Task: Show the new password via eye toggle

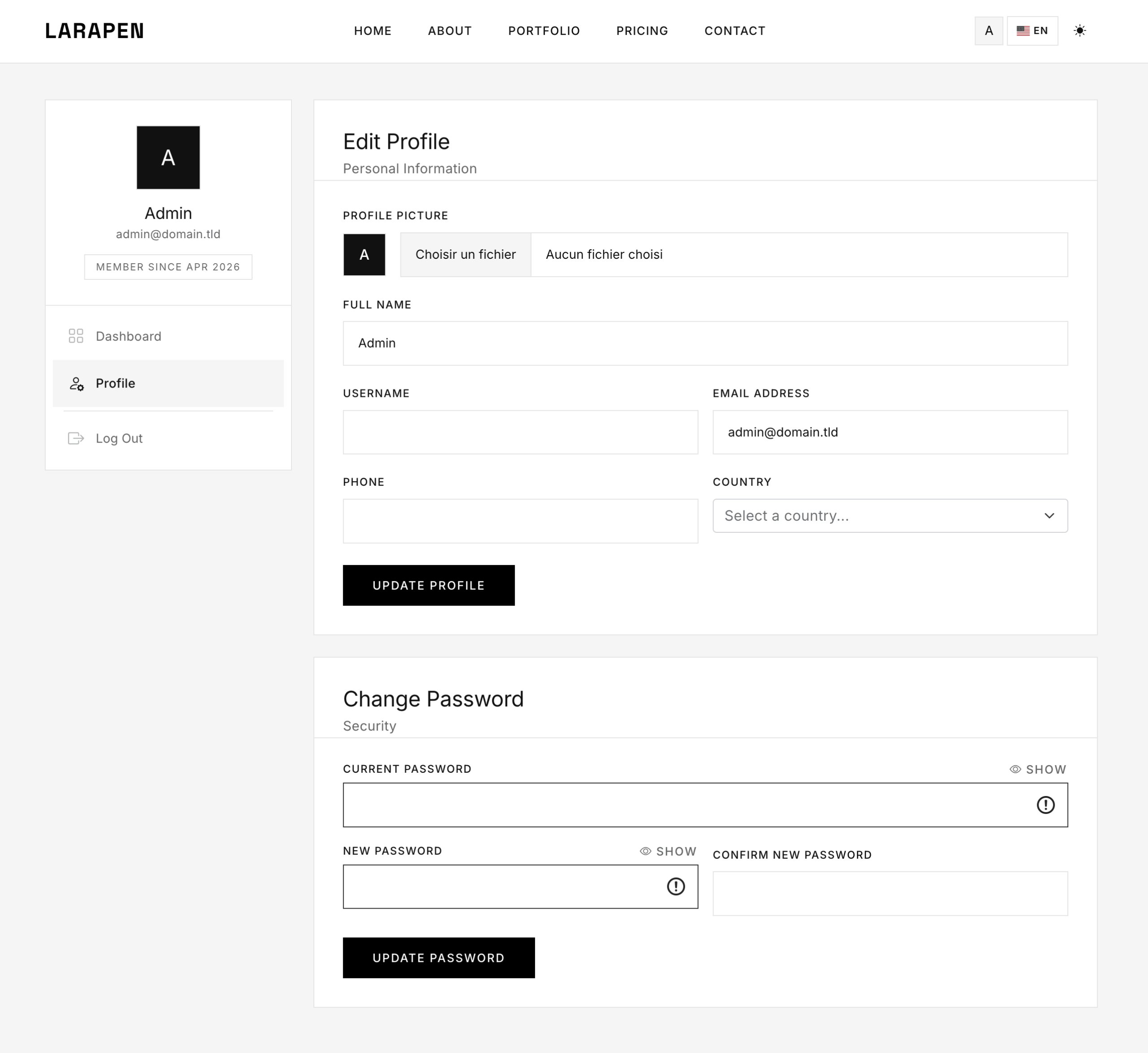Action: tap(668, 851)
